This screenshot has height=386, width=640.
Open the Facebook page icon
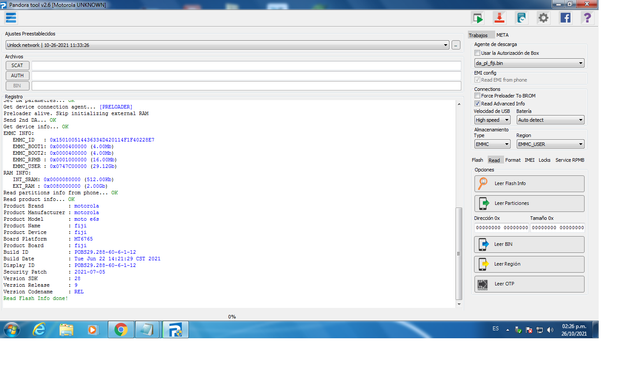point(565,18)
